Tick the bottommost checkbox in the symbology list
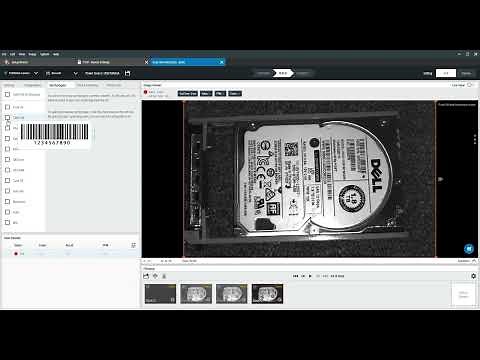The image size is (480, 360). tap(7, 222)
